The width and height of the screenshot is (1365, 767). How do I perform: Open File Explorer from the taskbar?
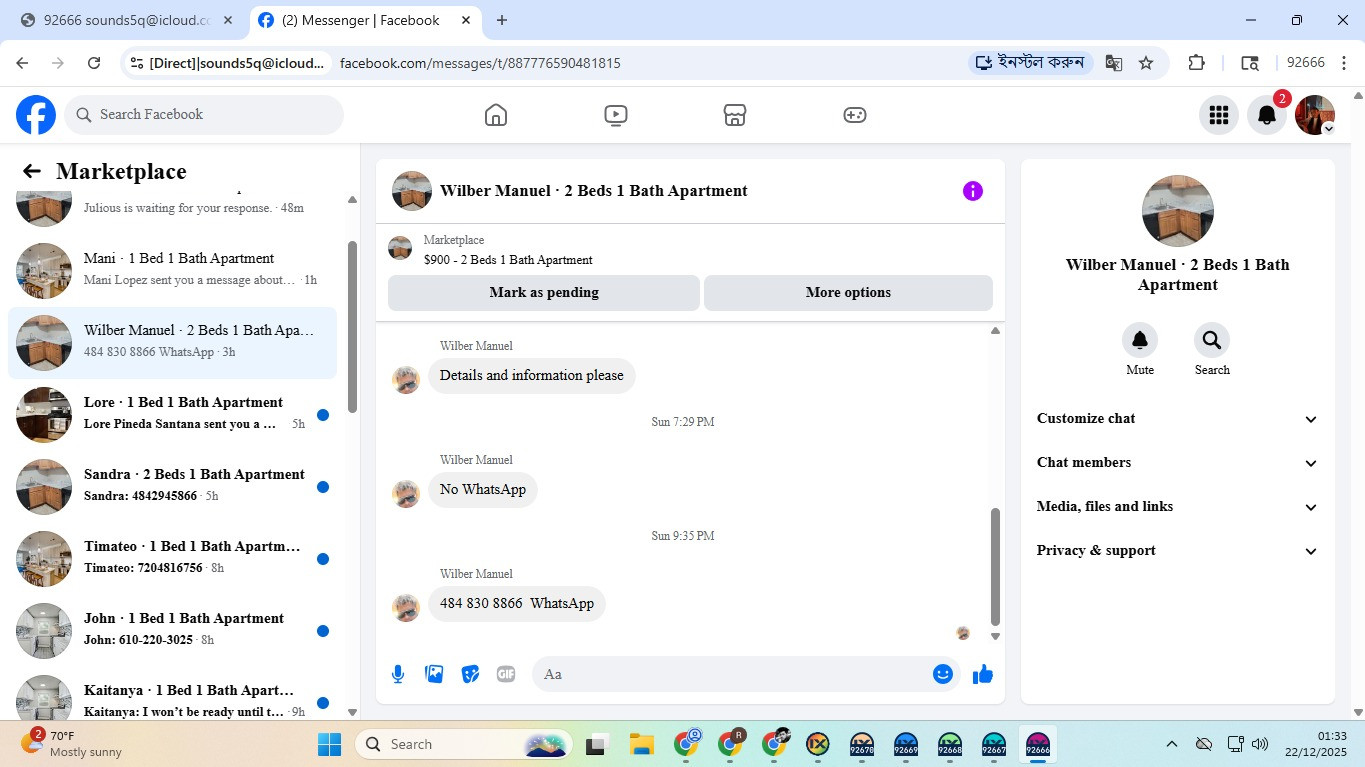tap(641, 744)
